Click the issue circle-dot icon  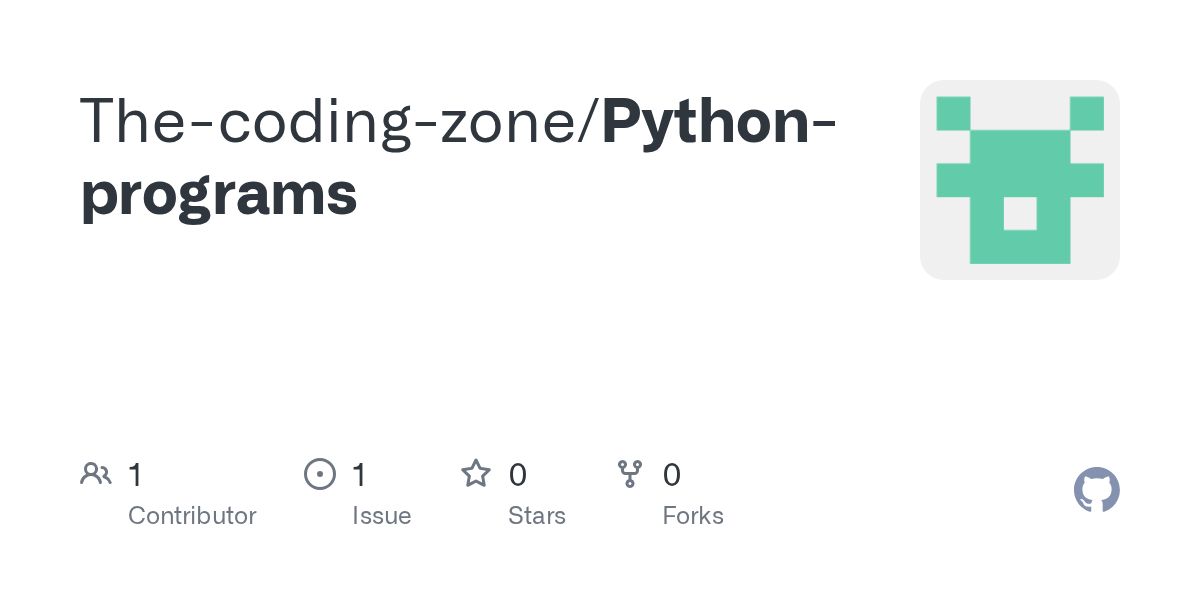click(319, 474)
